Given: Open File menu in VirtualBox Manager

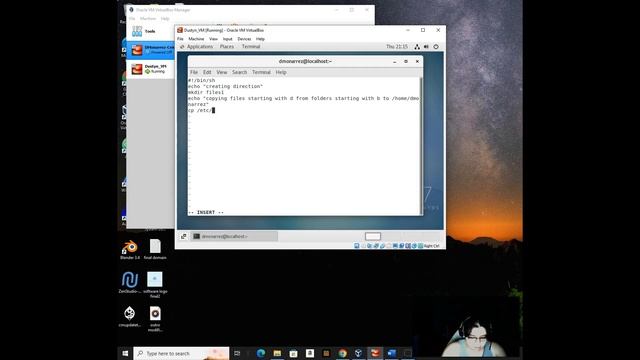Looking at the screenshot, I should pos(132,19).
